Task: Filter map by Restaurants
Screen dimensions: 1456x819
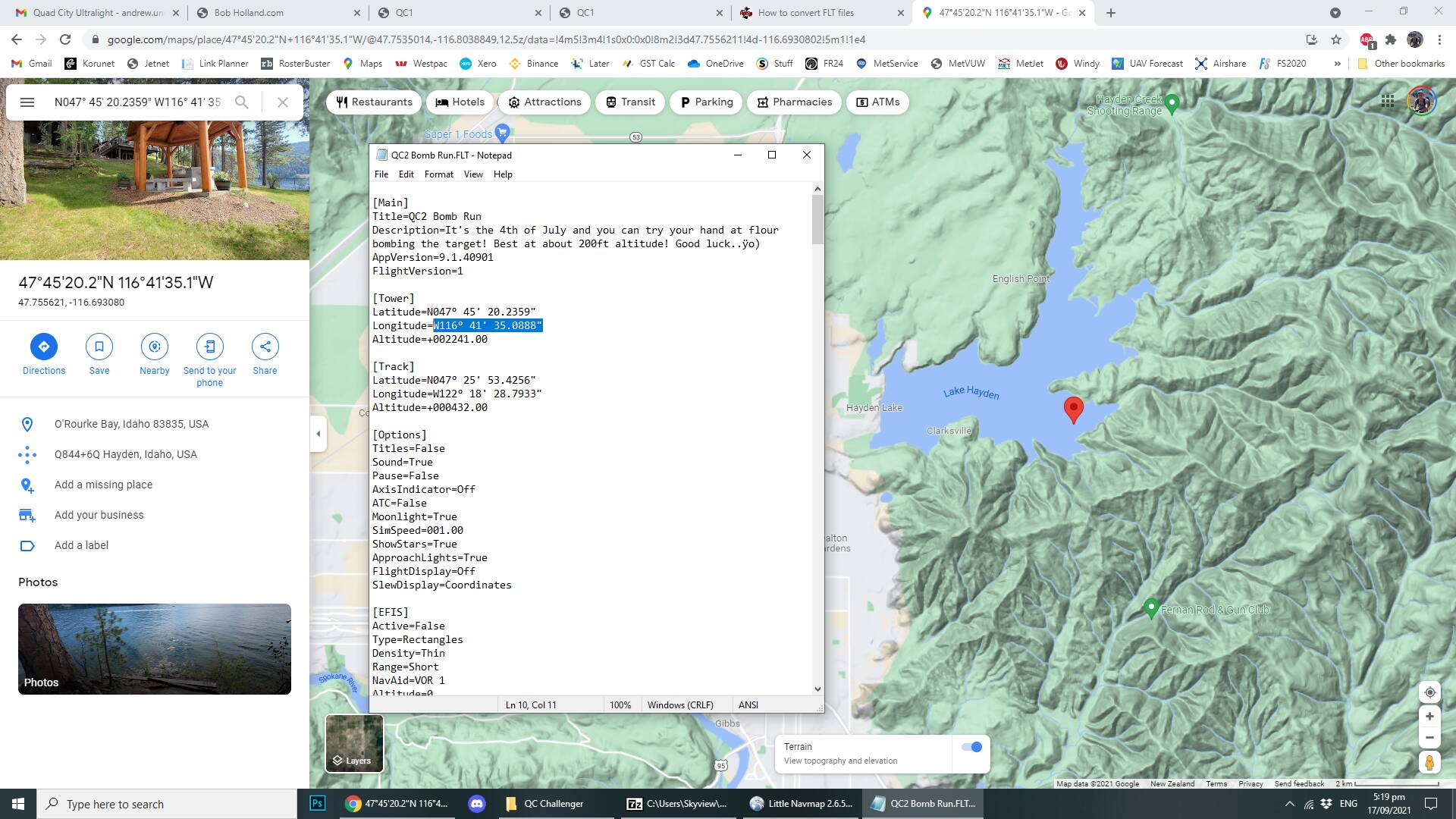Action: 374,102
